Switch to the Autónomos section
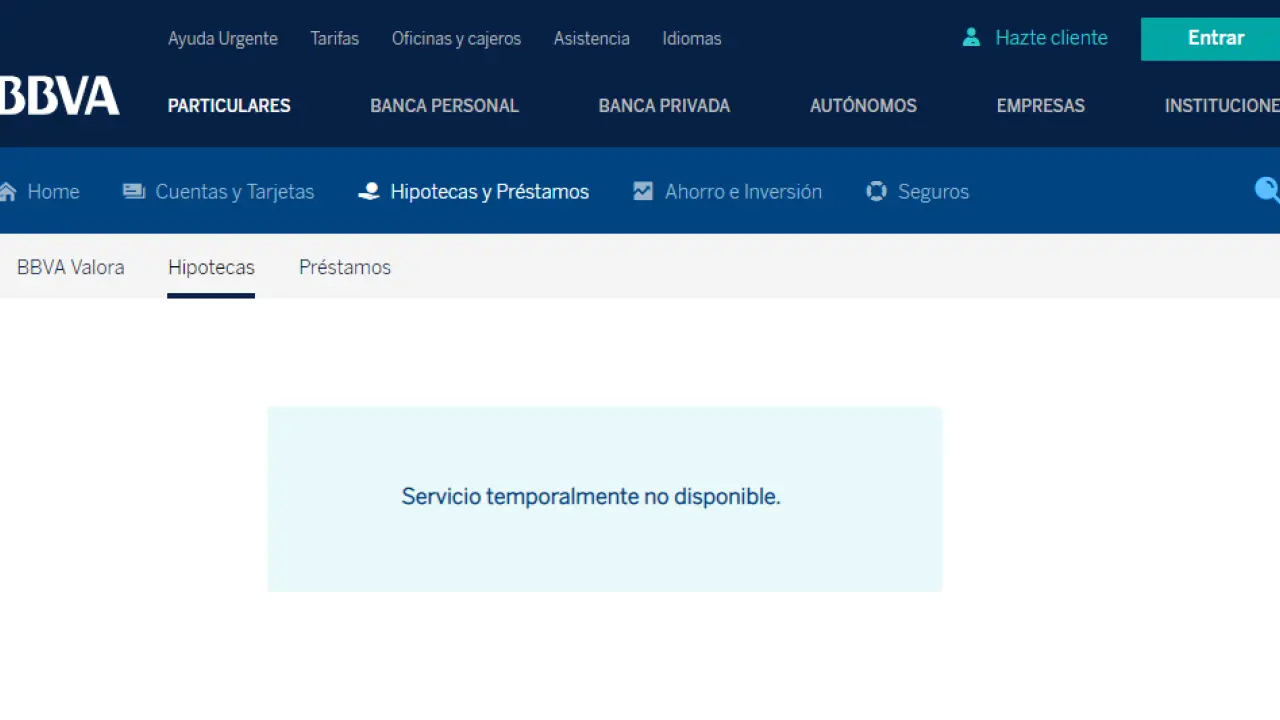 point(863,106)
